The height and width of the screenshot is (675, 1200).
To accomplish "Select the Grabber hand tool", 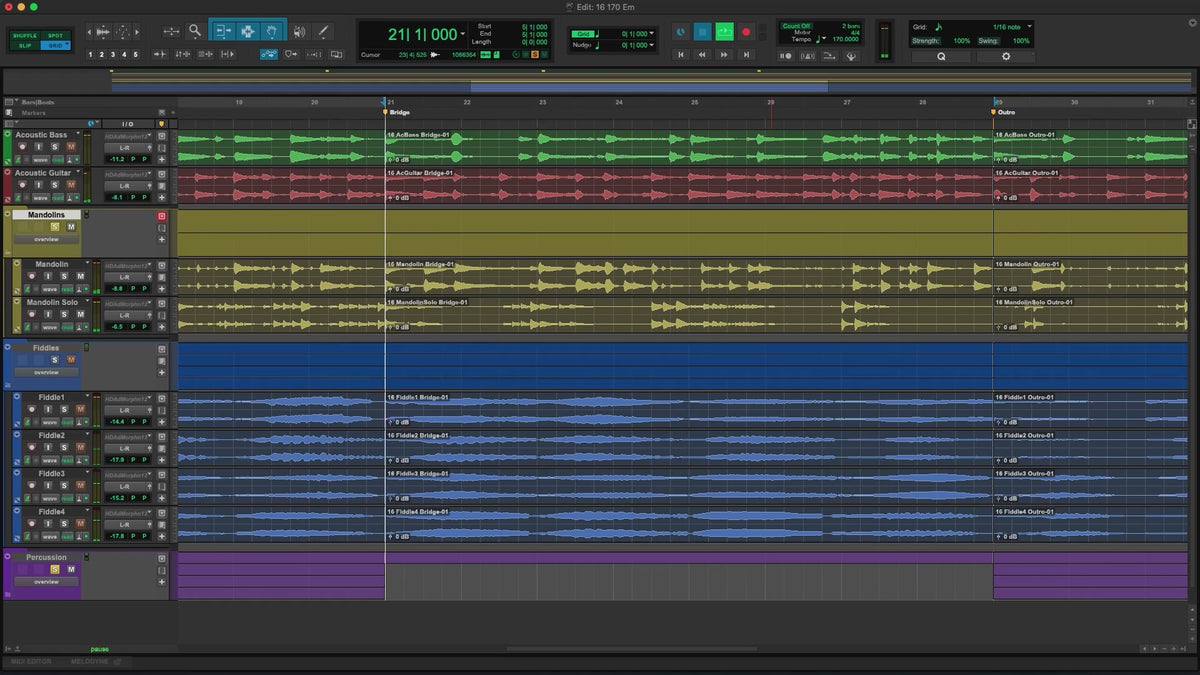I will (273, 31).
